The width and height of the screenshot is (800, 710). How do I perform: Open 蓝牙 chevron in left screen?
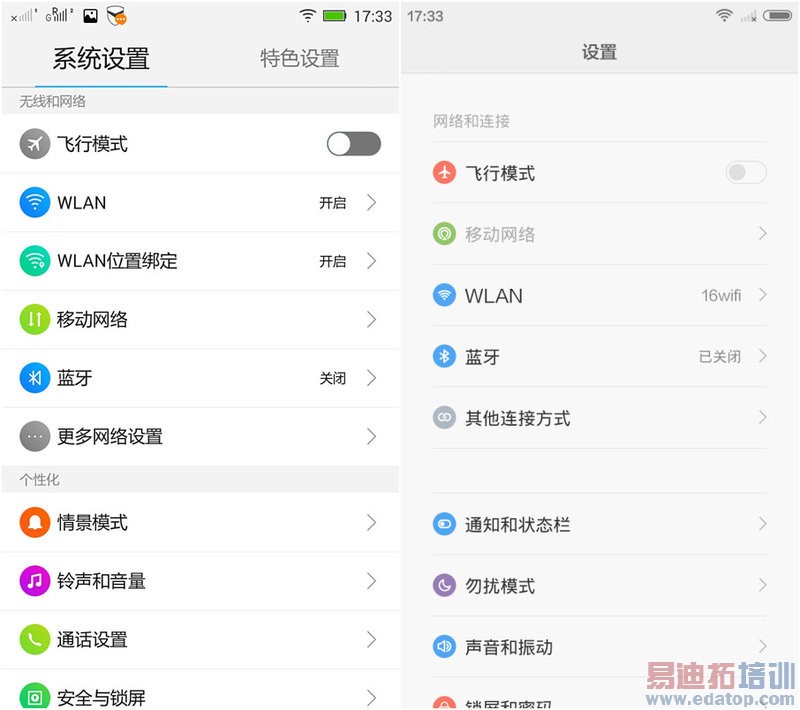372,377
